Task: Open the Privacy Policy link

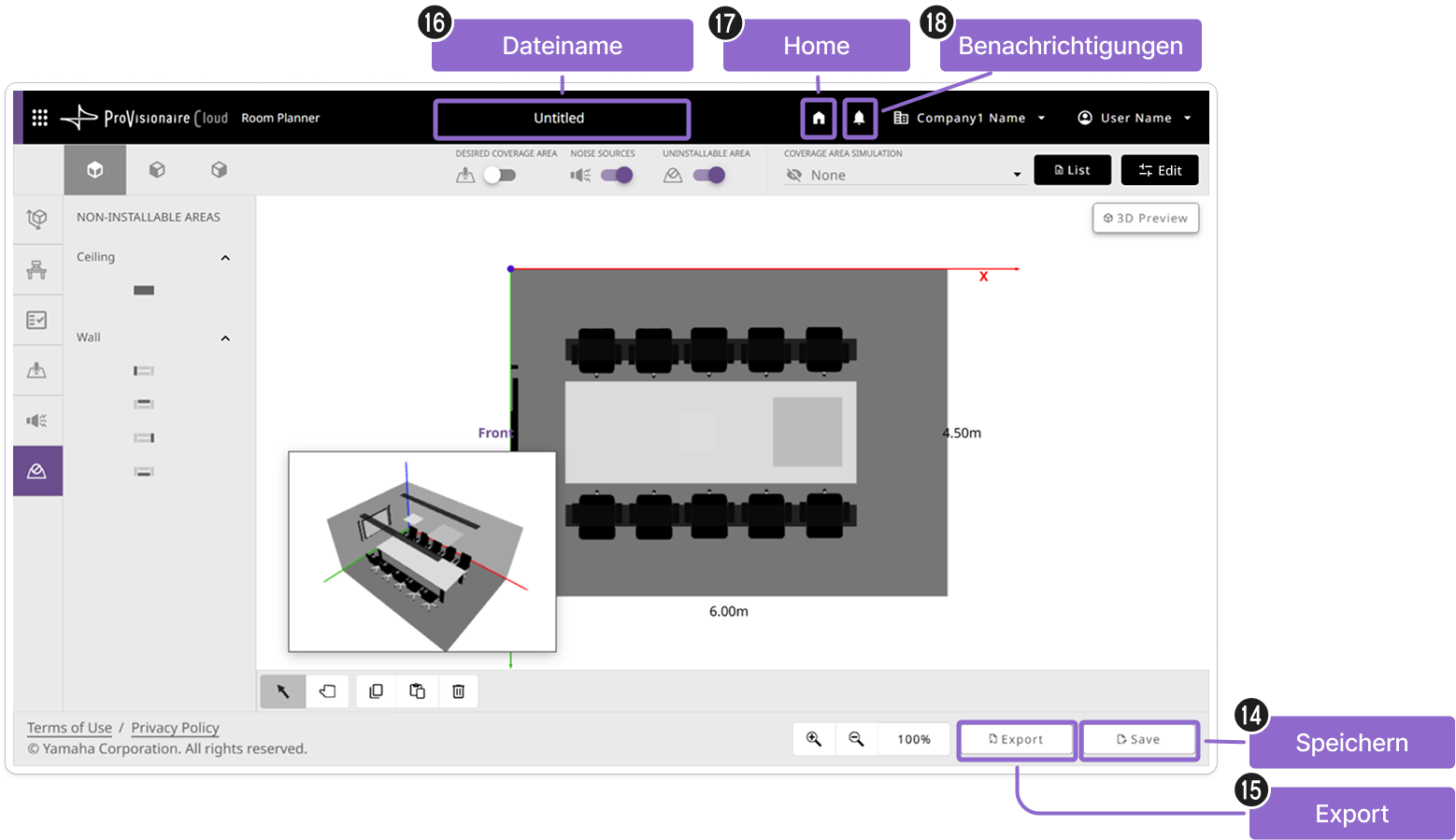Action: tap(175, 728)
